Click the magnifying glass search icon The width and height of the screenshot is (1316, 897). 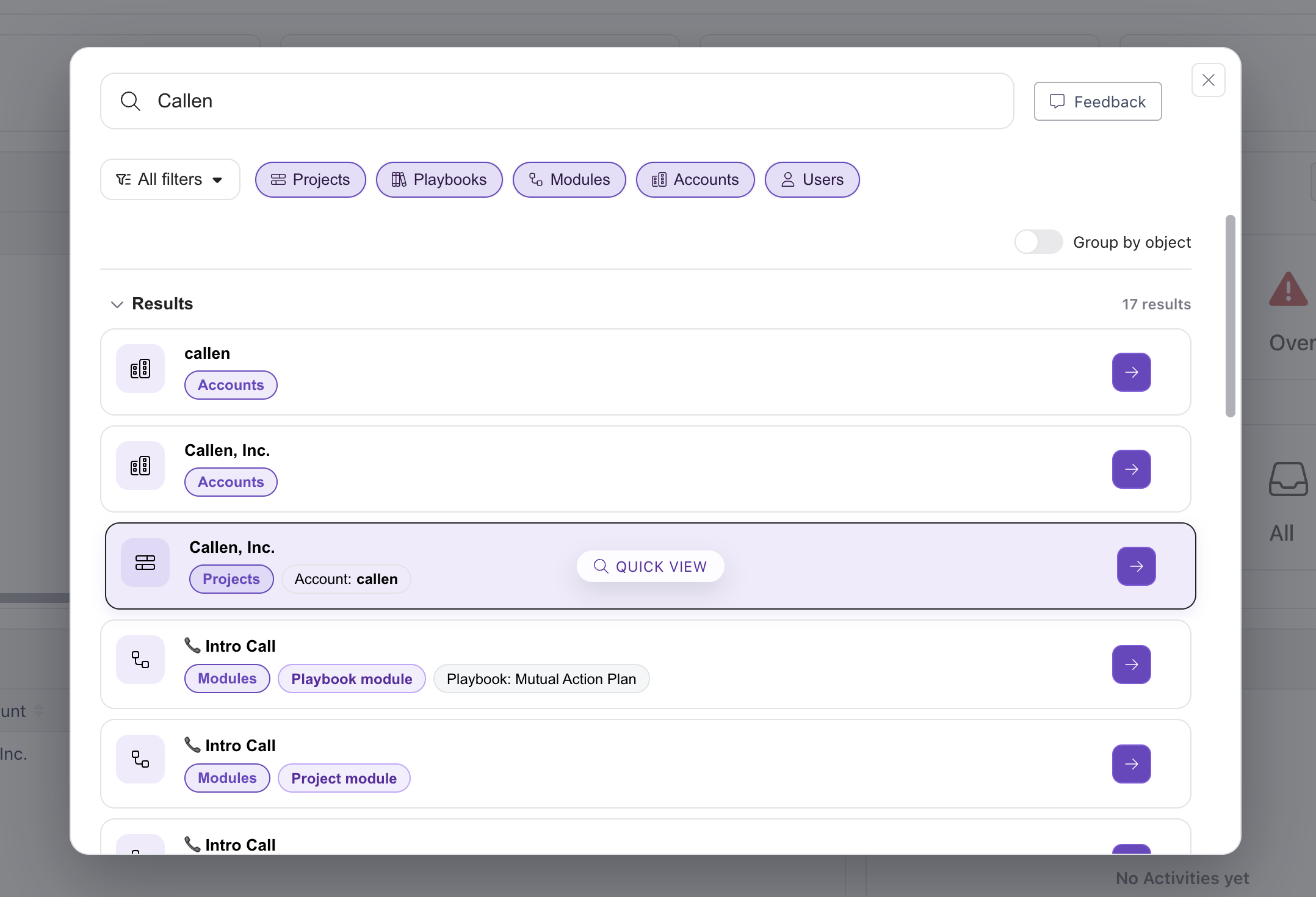130,101
